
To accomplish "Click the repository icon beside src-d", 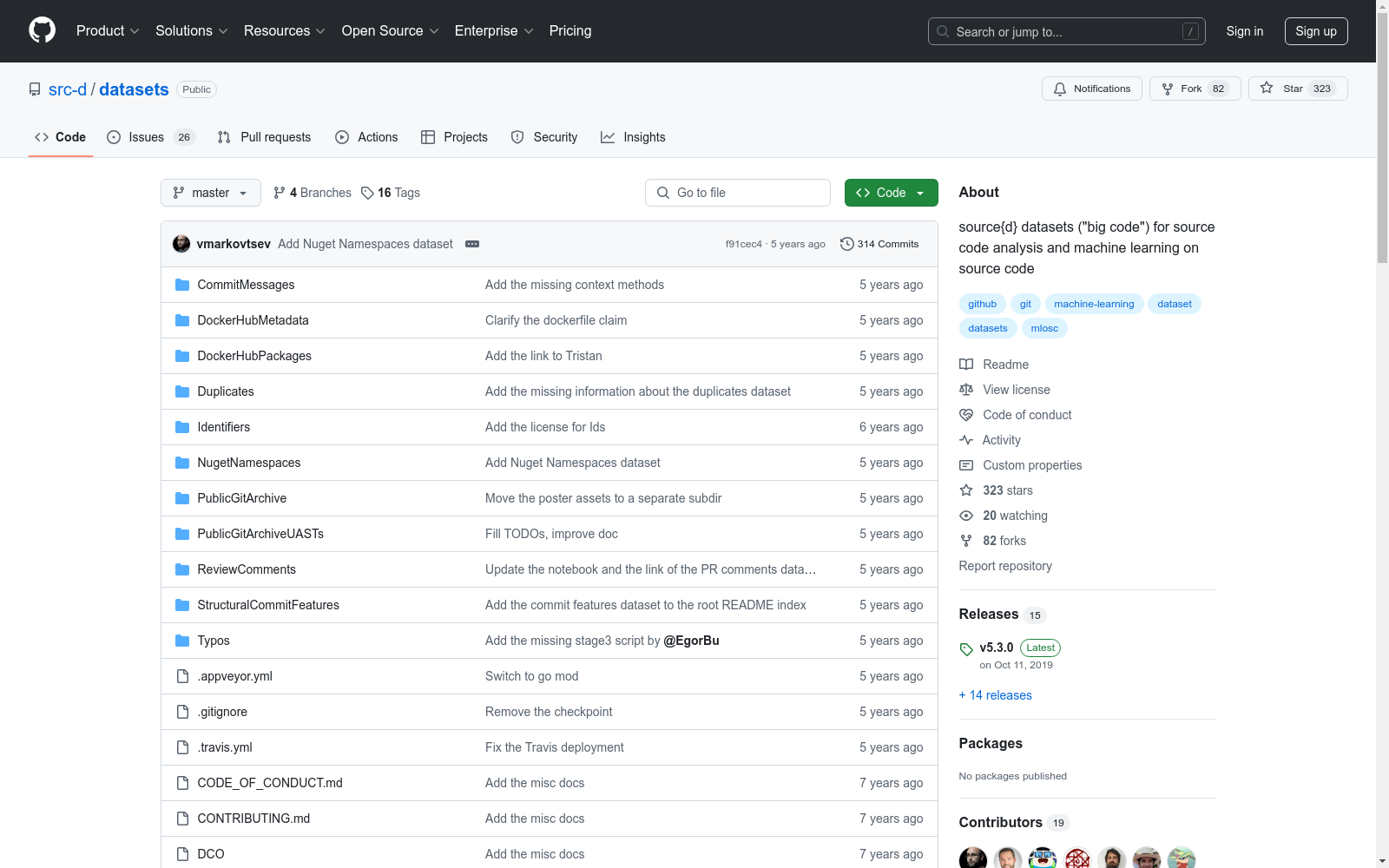I will (x=35, y=89).
